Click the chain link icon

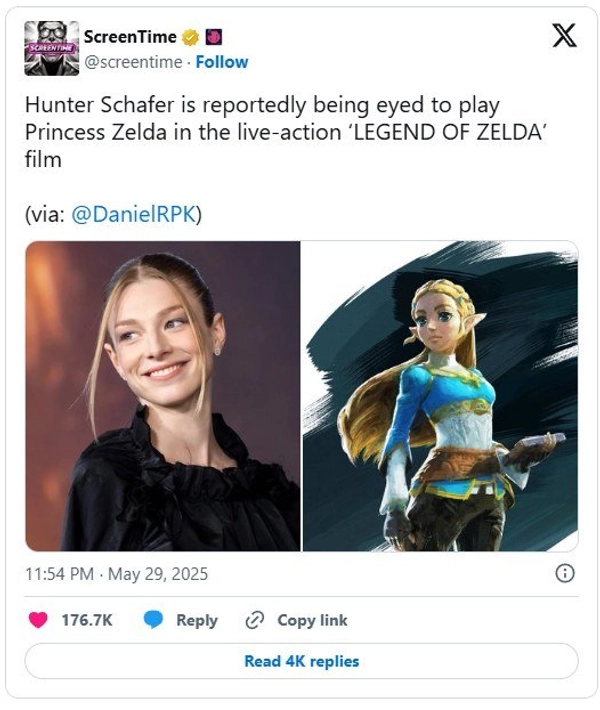point(254,620)
